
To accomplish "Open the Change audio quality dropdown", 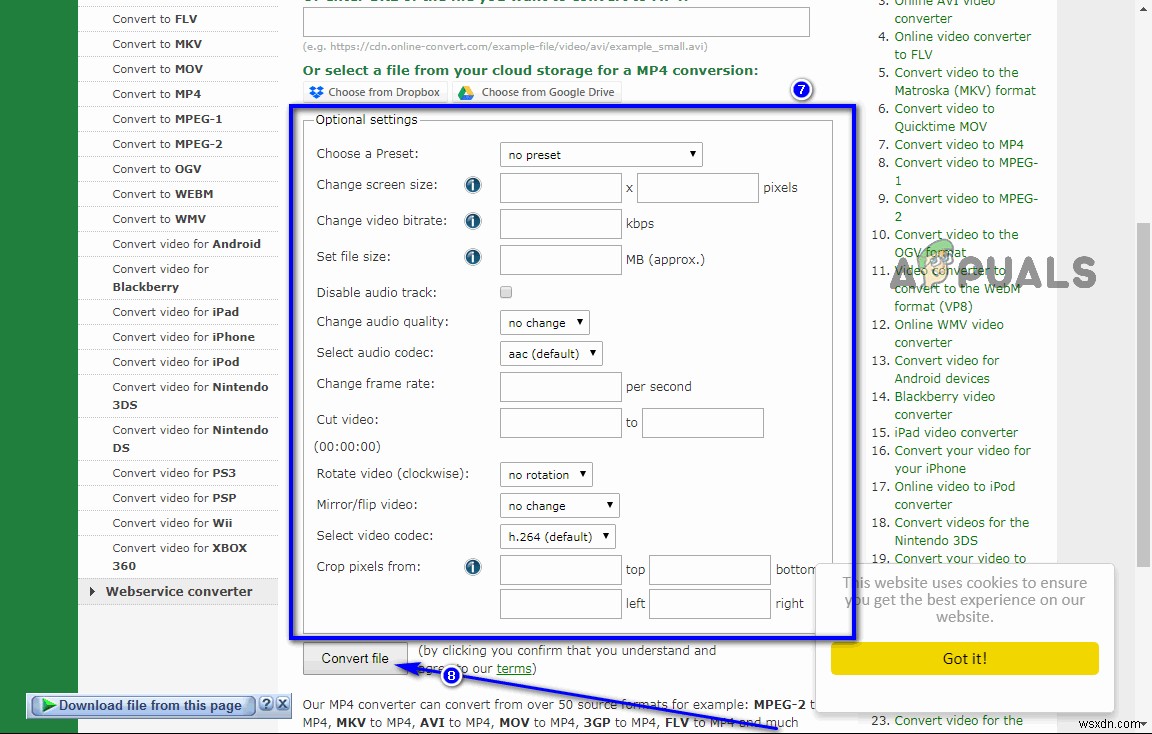I will click(x=544, y=323).
